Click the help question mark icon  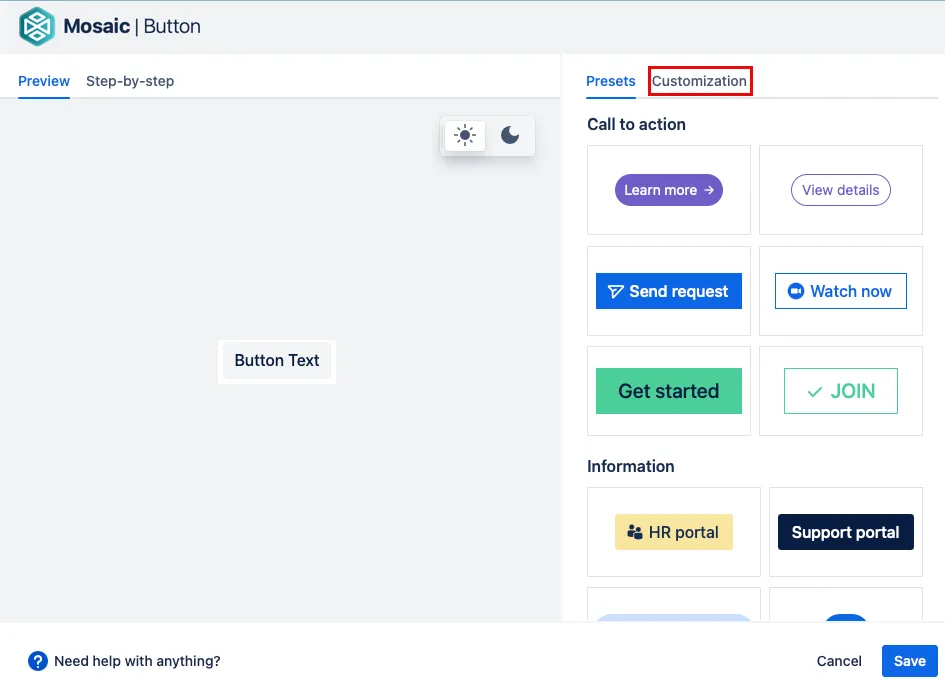tap(37, 661)
